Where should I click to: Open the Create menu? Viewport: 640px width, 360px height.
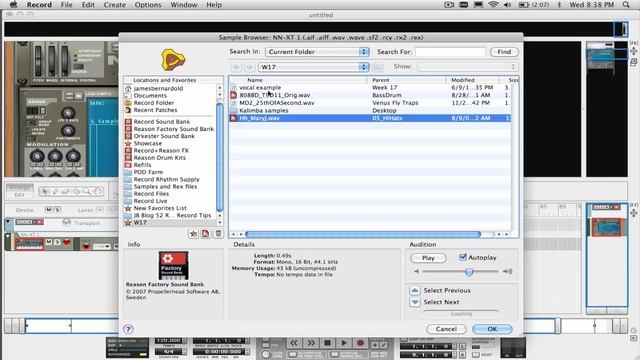[x=114, y=5]
